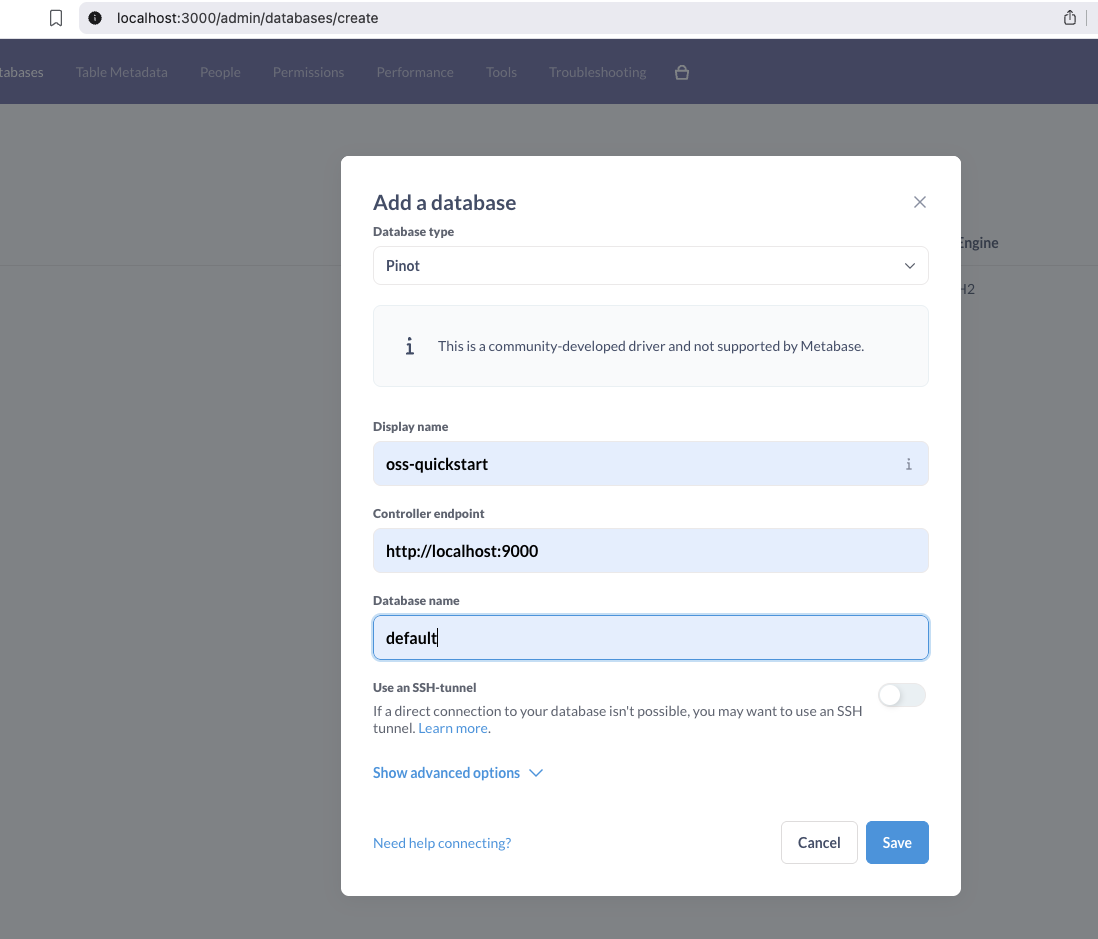Expand Show advanced options
The height and width of the screenshot is (939, 1098).
point(446,773)
